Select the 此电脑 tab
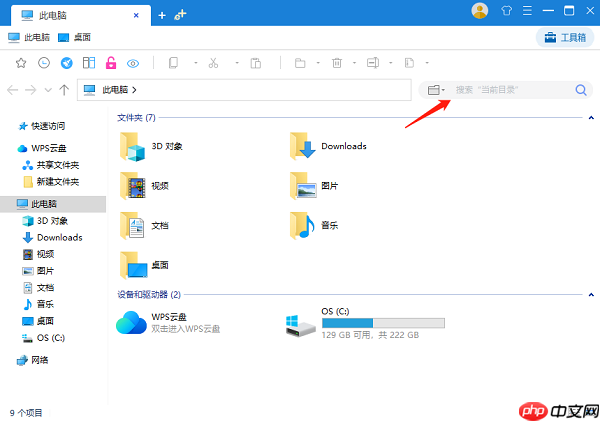 [81, 15]
